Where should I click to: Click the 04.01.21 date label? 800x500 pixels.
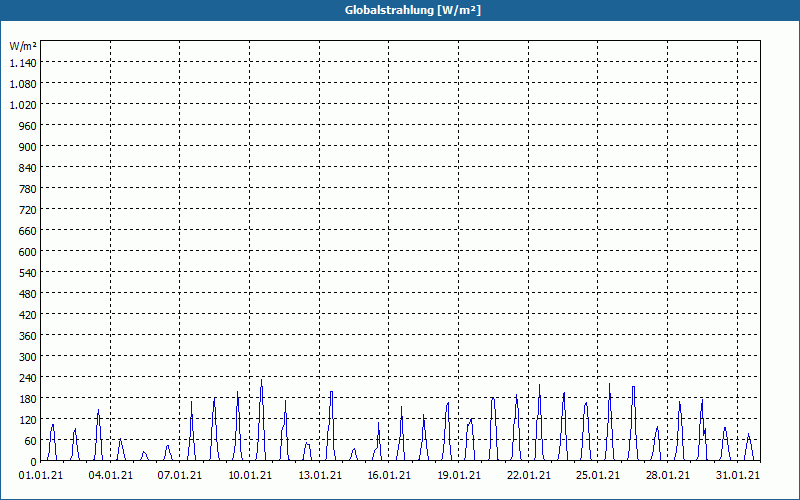click(x=111, y=476)
